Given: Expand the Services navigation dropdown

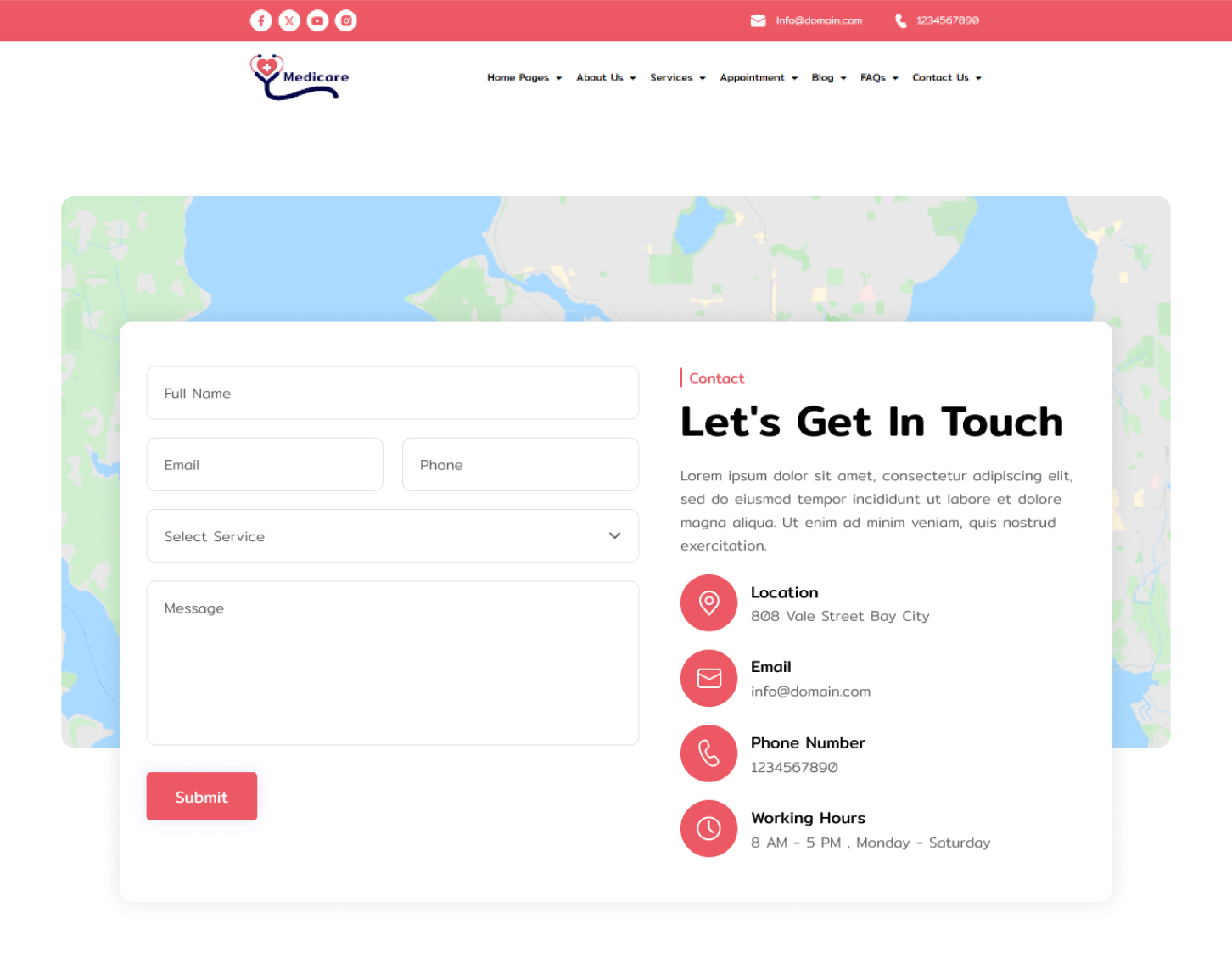Looking at the screenshot, I should click(x=677, y=78).
